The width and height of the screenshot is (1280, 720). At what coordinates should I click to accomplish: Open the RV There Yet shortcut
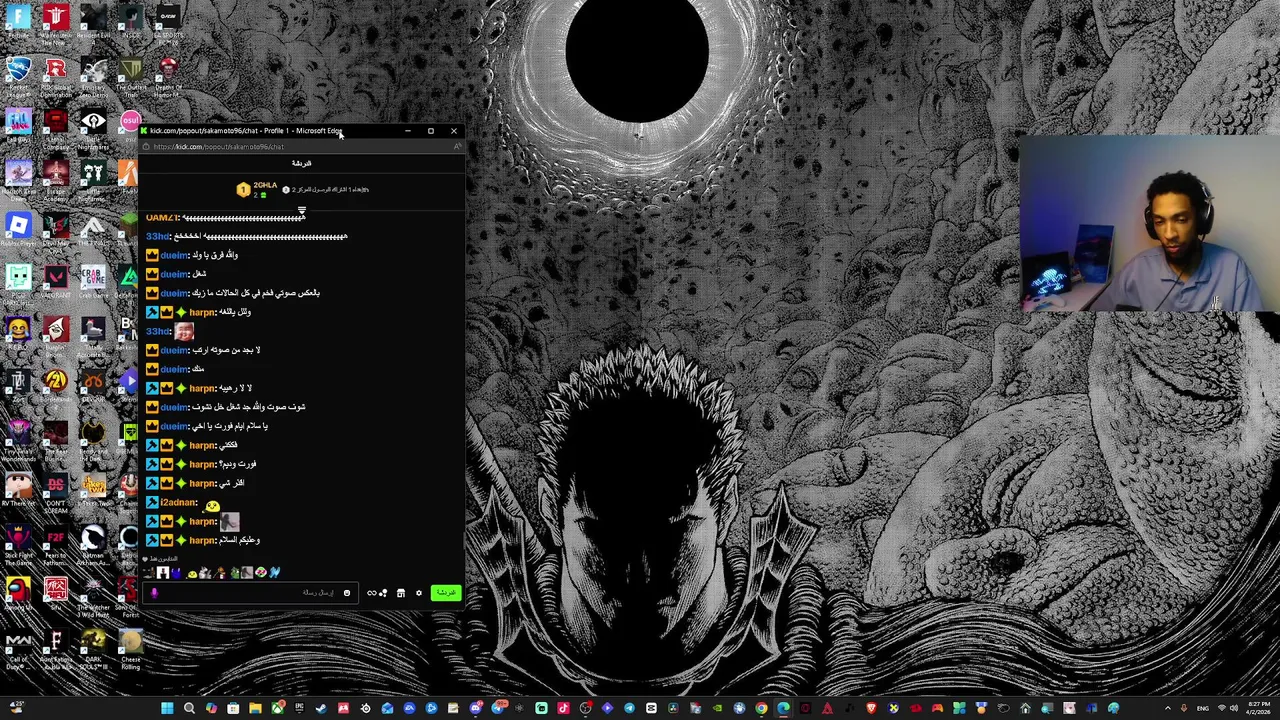point(18,488)
